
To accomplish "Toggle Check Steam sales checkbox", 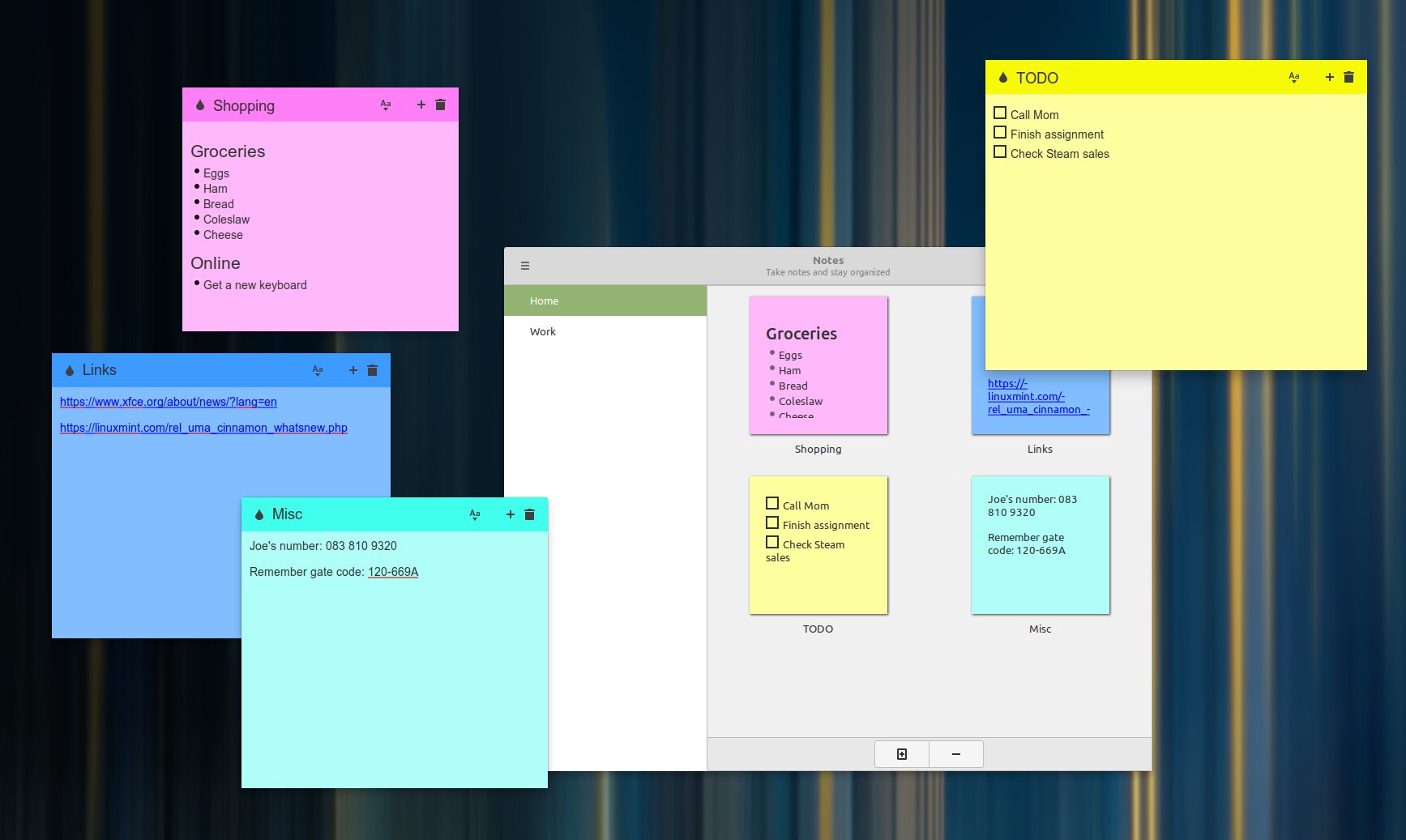I will pos(1000,152).
